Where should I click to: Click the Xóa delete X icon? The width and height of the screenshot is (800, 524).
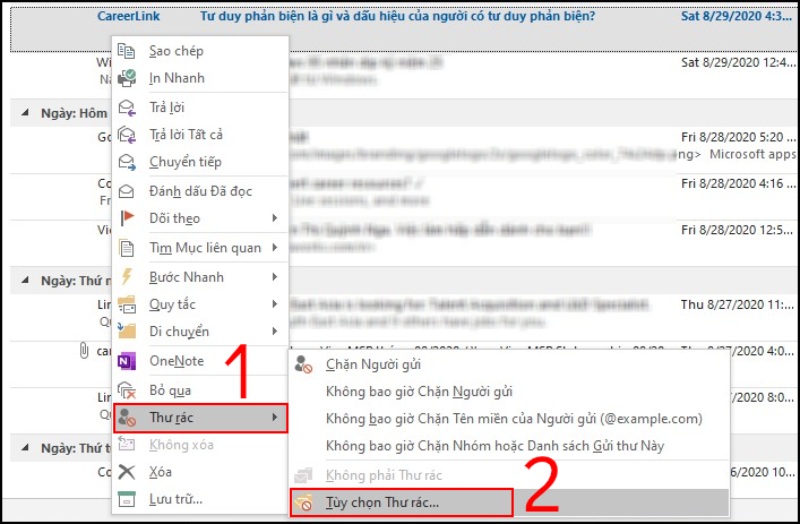pos(127,472)
